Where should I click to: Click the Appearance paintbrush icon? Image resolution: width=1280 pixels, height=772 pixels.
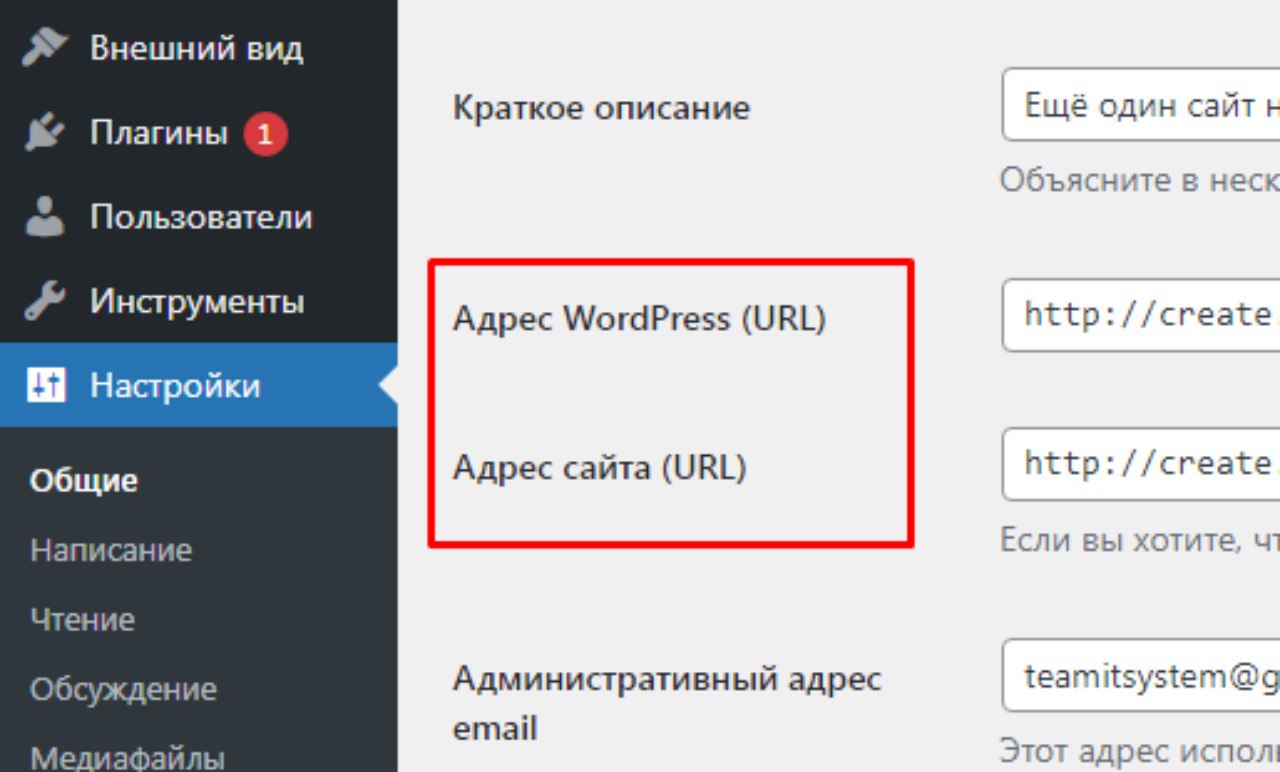point(45,48)
